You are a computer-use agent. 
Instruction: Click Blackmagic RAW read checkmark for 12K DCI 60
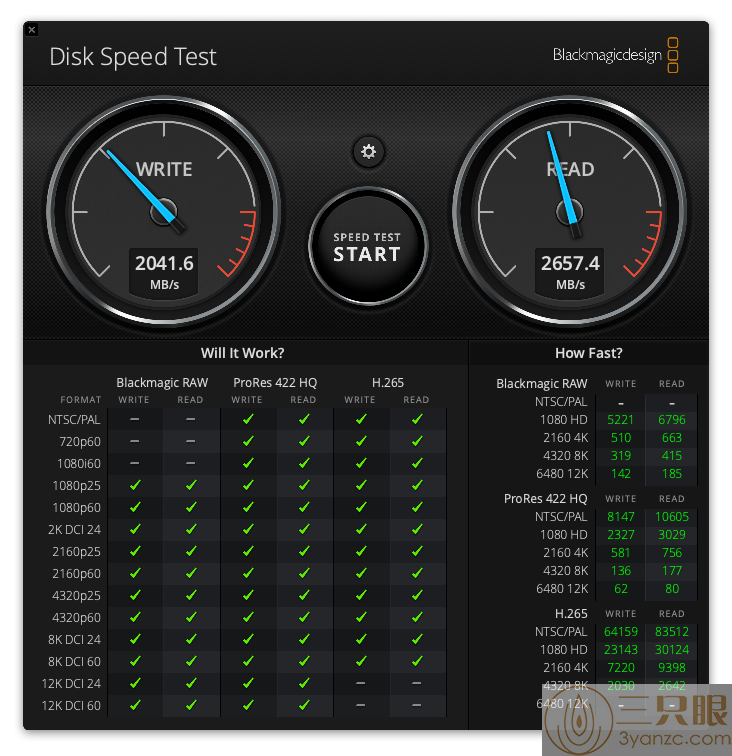pos(191,705)
